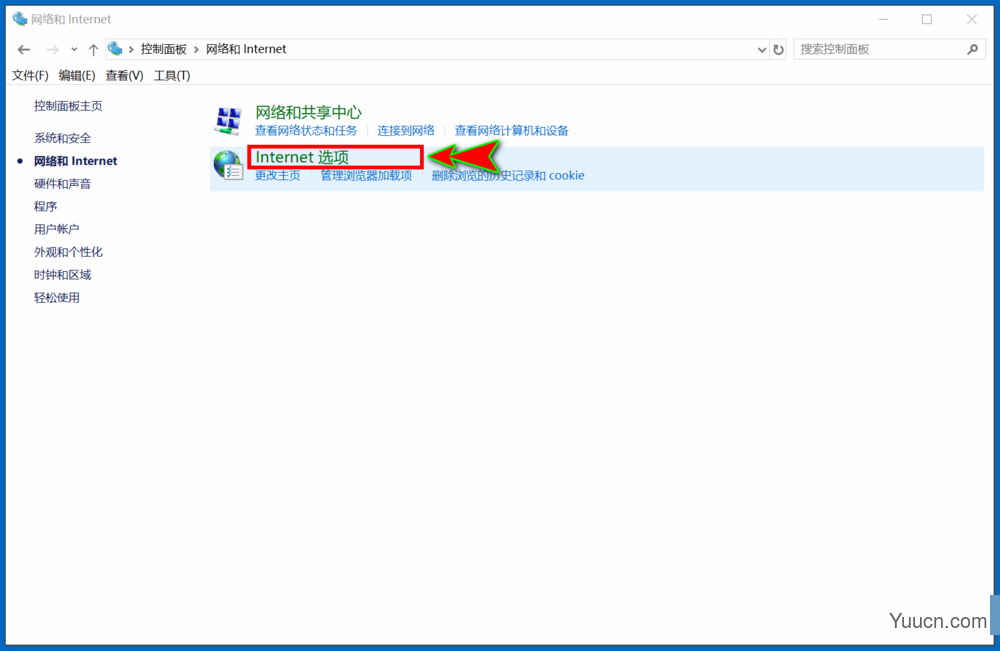The height and width of the screenshot is (651, 1000).
Task: Open 系统和安全 category
Action: coord(62,138)
